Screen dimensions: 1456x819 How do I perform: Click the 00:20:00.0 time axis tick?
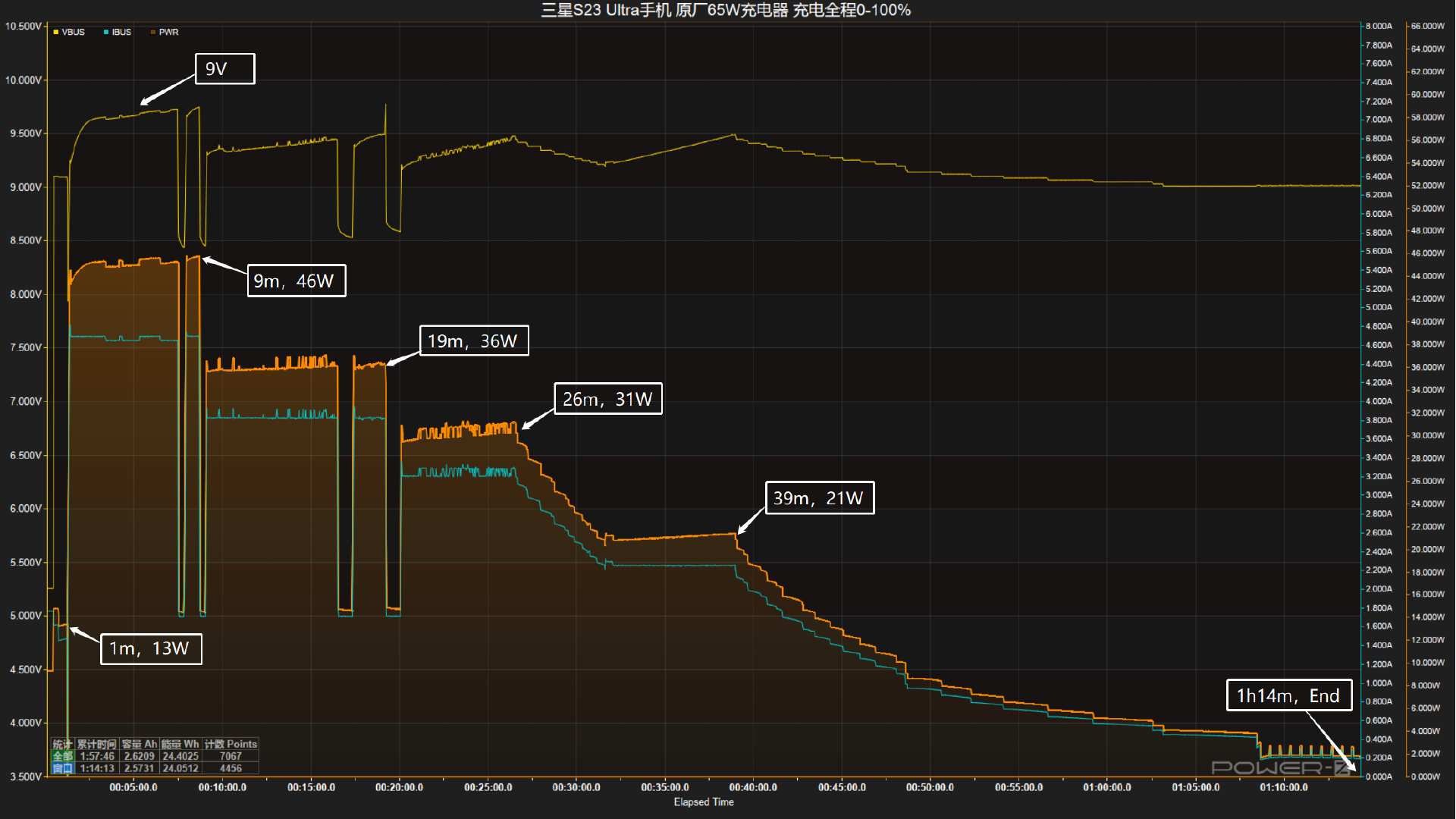click(399, 788)
